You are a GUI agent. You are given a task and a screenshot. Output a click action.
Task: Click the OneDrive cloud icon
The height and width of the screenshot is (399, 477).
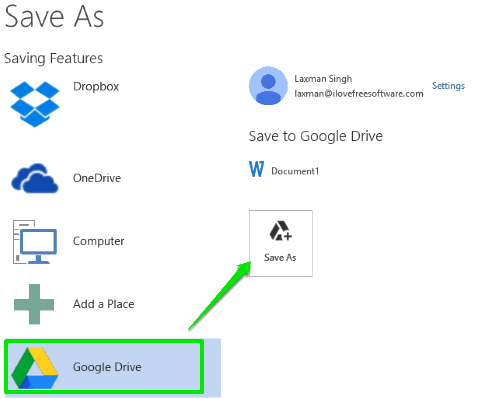(35, 178)
